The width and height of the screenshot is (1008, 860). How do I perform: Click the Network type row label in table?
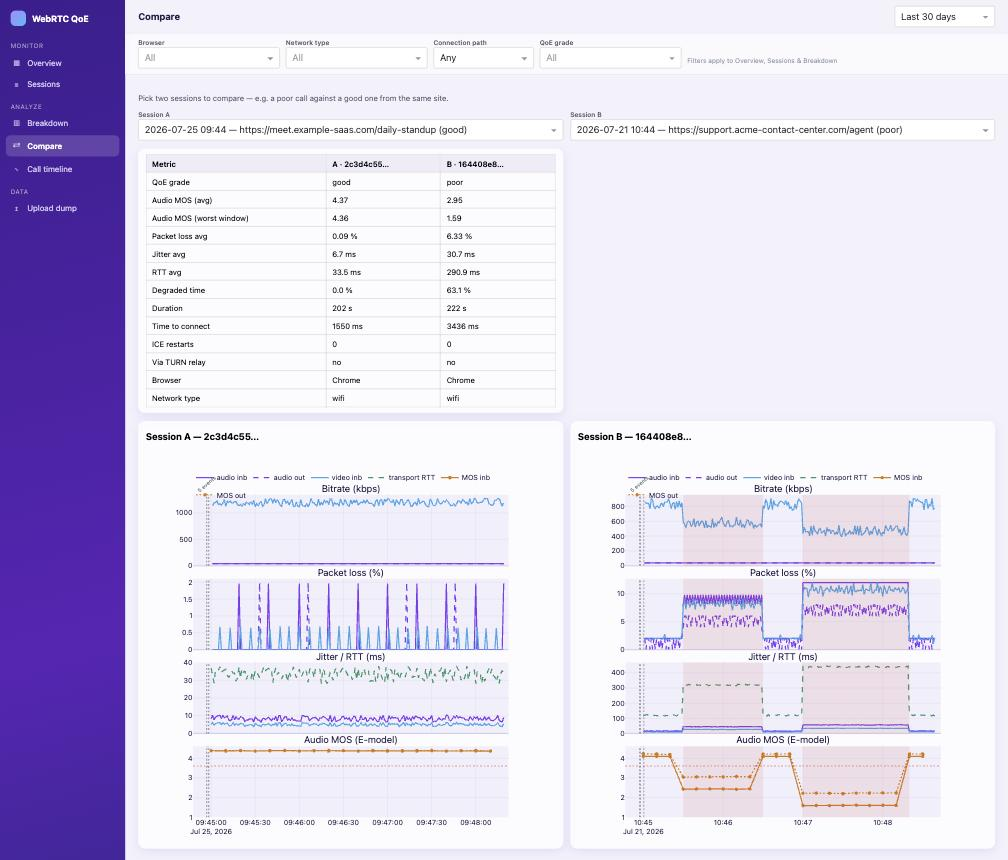[176, 398]
